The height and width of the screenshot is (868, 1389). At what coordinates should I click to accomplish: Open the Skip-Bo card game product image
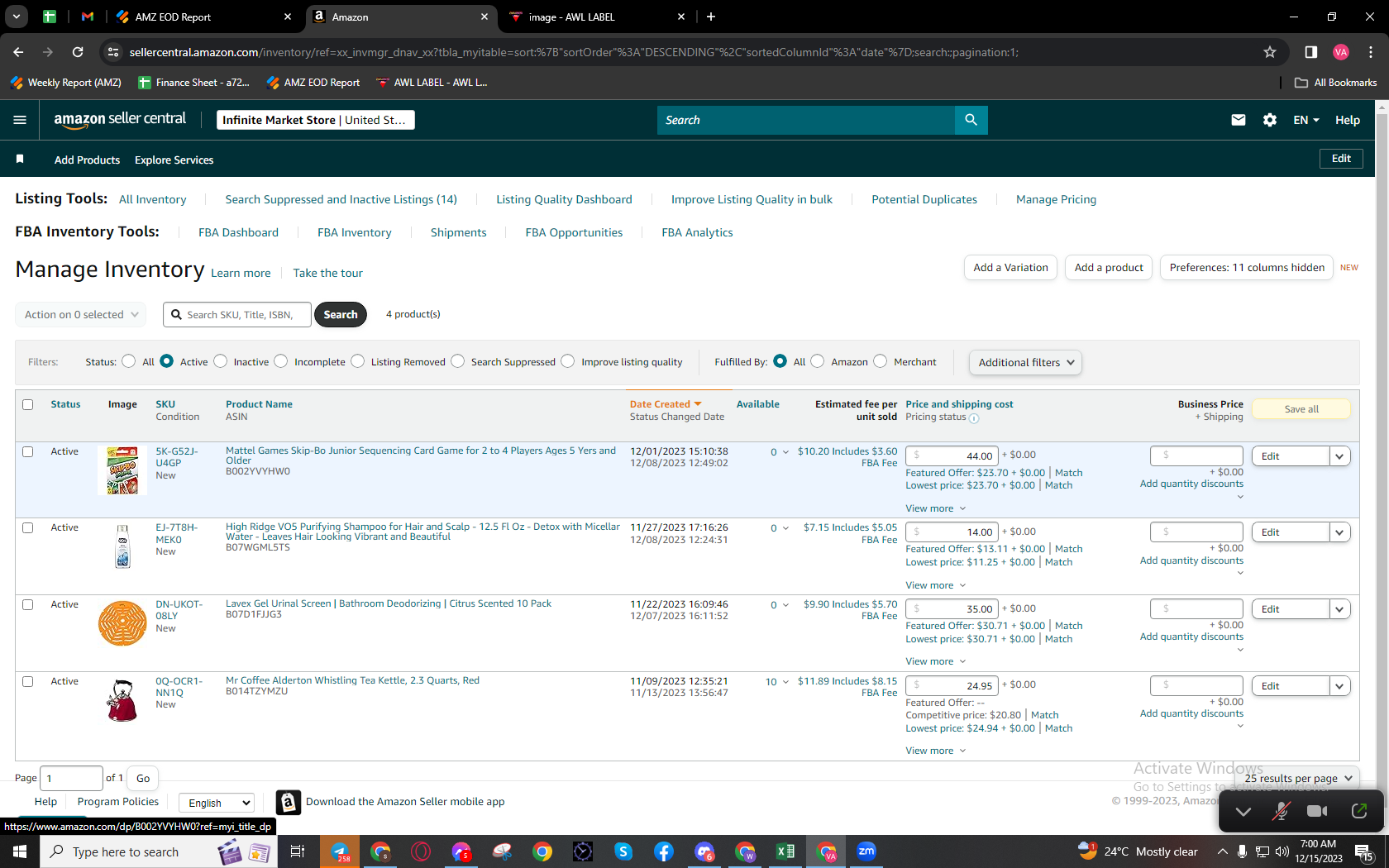pos(122,470)
